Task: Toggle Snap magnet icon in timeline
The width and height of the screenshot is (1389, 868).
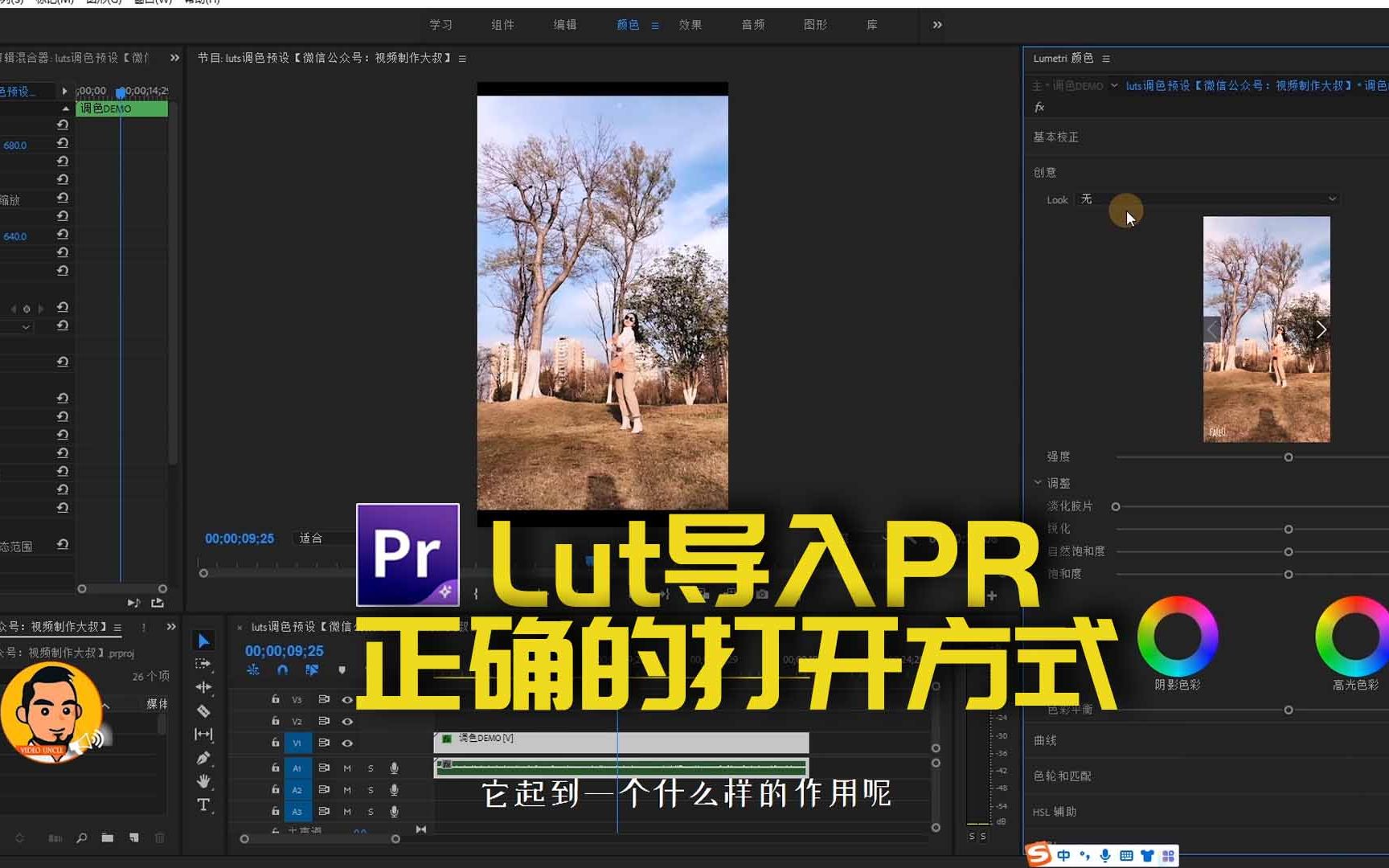Action: coord(282,669)
